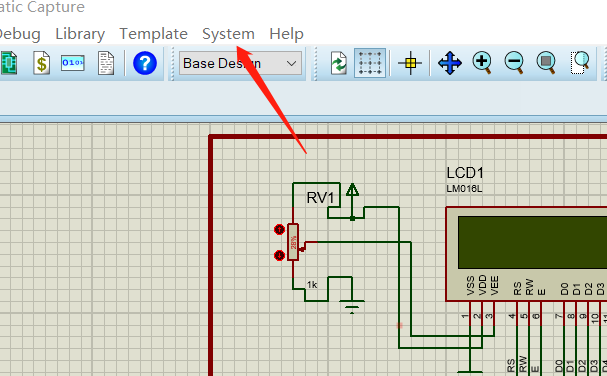
Task: Click the zoom in magnifier
Action: [482, 63]
